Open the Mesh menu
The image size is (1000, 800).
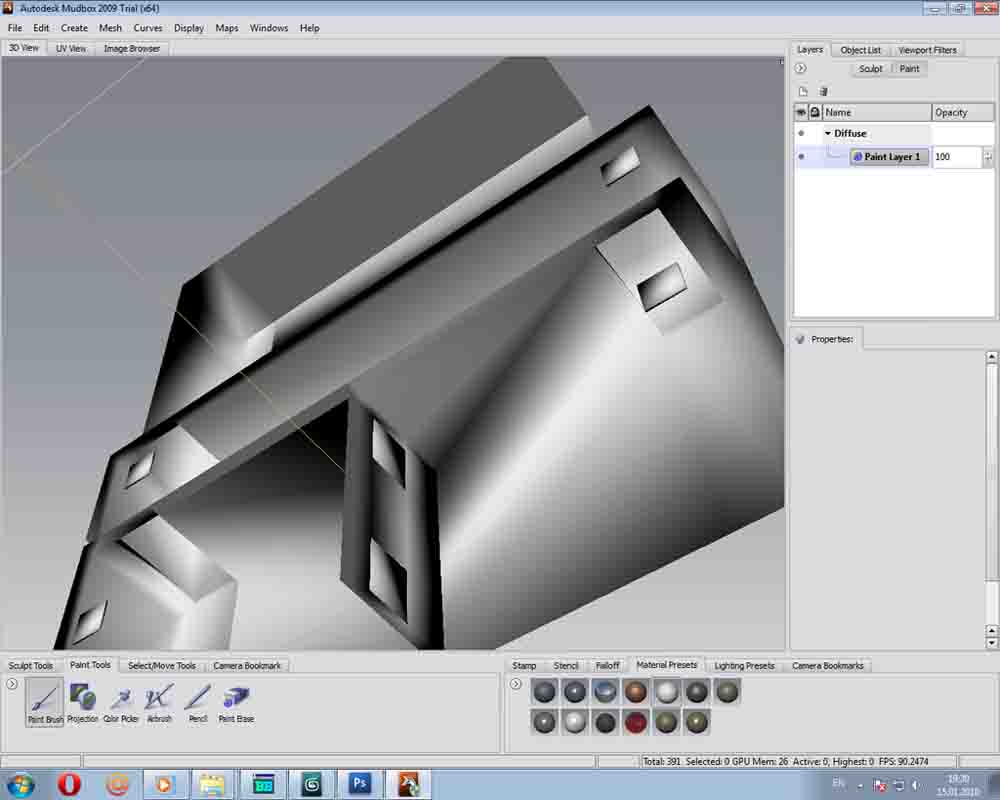pos(110,28)
